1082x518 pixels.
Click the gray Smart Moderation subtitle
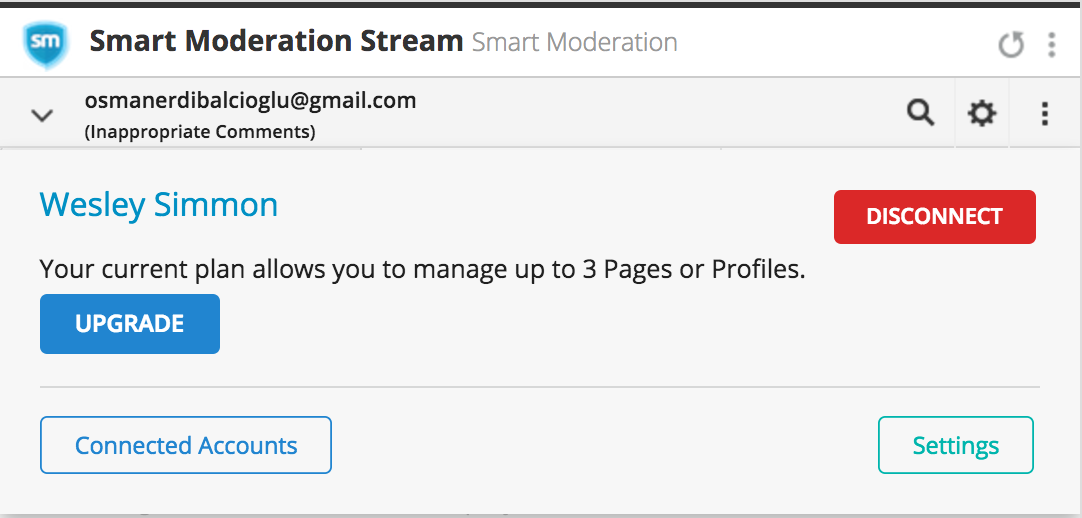pos(574,43)
